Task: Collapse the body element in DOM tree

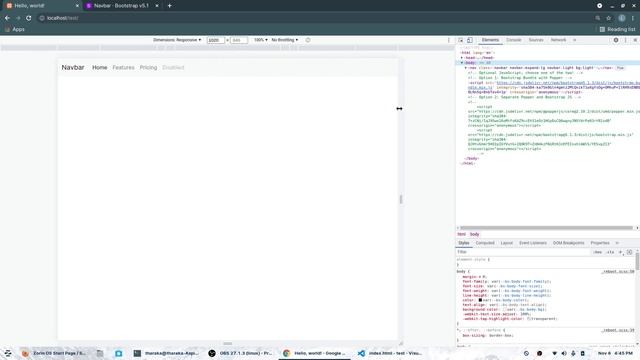Action: pos(462,63)
